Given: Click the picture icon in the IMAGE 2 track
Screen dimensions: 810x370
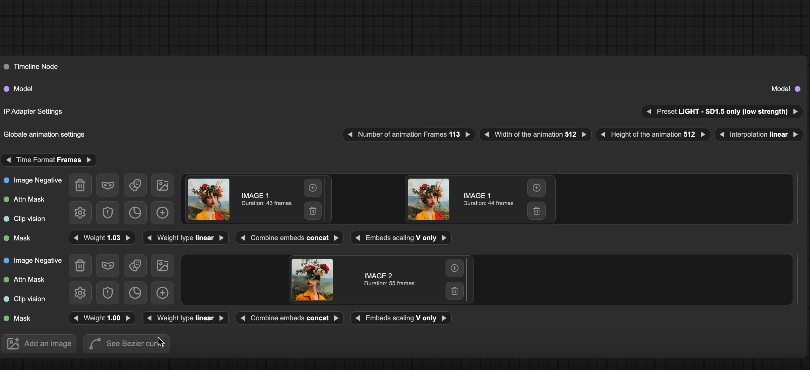Looking at the screenshot, I should point(162,266).
